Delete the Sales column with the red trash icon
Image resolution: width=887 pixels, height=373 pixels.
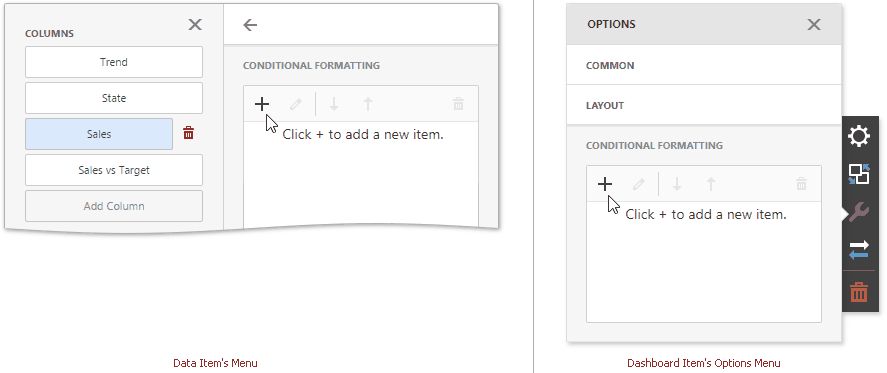pyautogui.click(x=188, y=134)
